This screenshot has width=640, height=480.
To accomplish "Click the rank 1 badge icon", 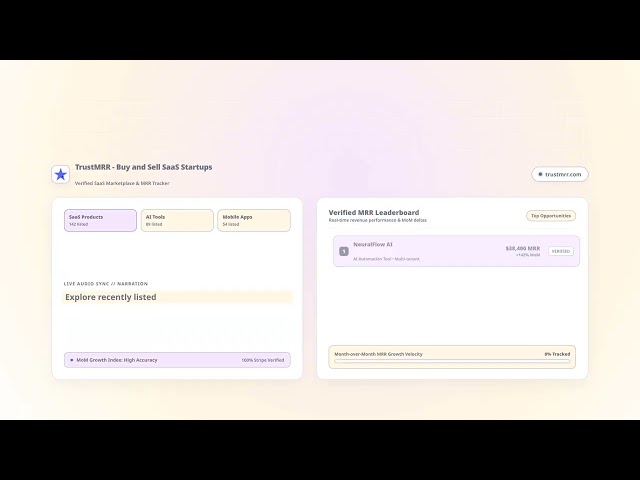I will coord(344,251).
